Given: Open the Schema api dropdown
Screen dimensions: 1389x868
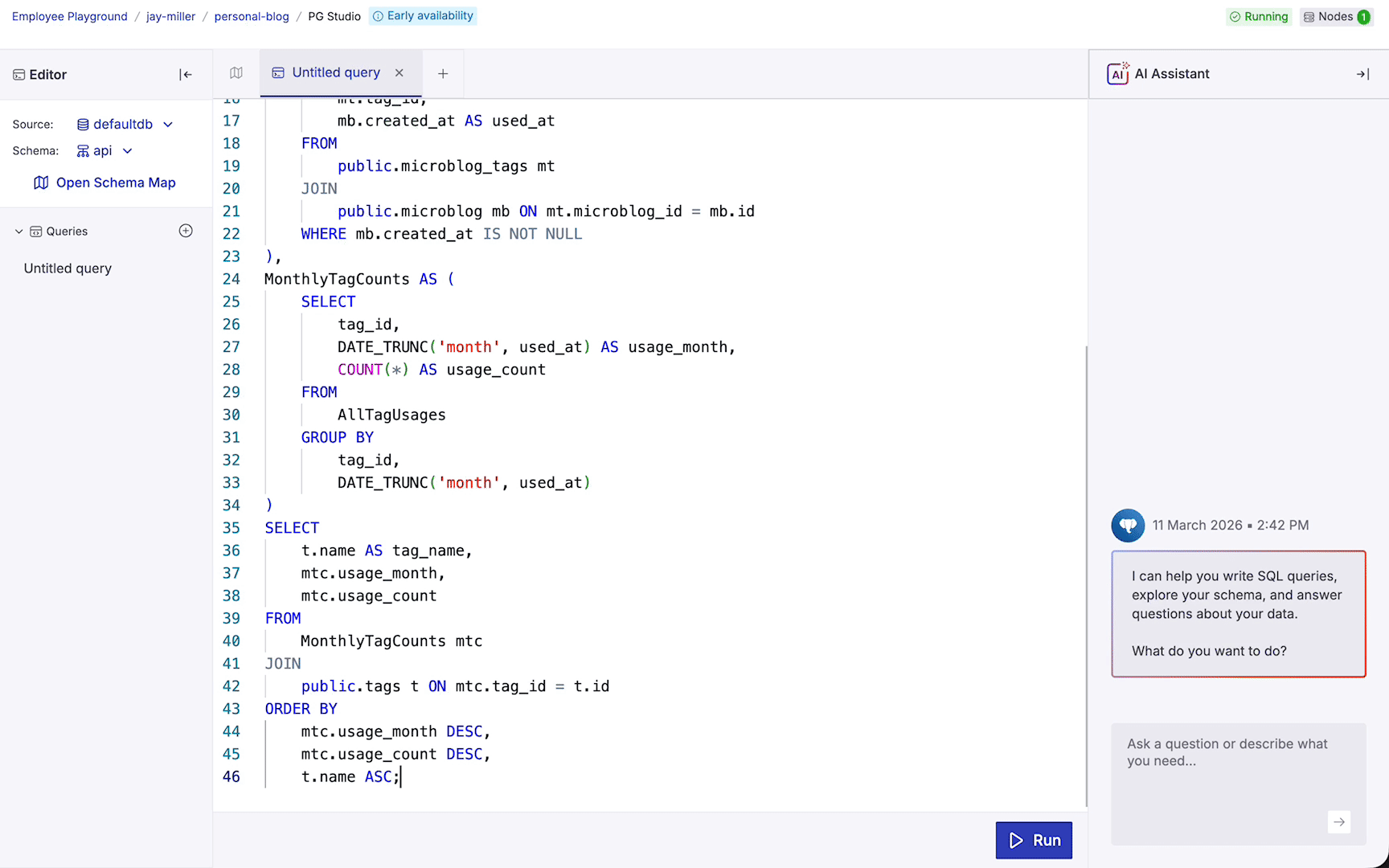Looking at the screenshot, I should click(104, 151).
